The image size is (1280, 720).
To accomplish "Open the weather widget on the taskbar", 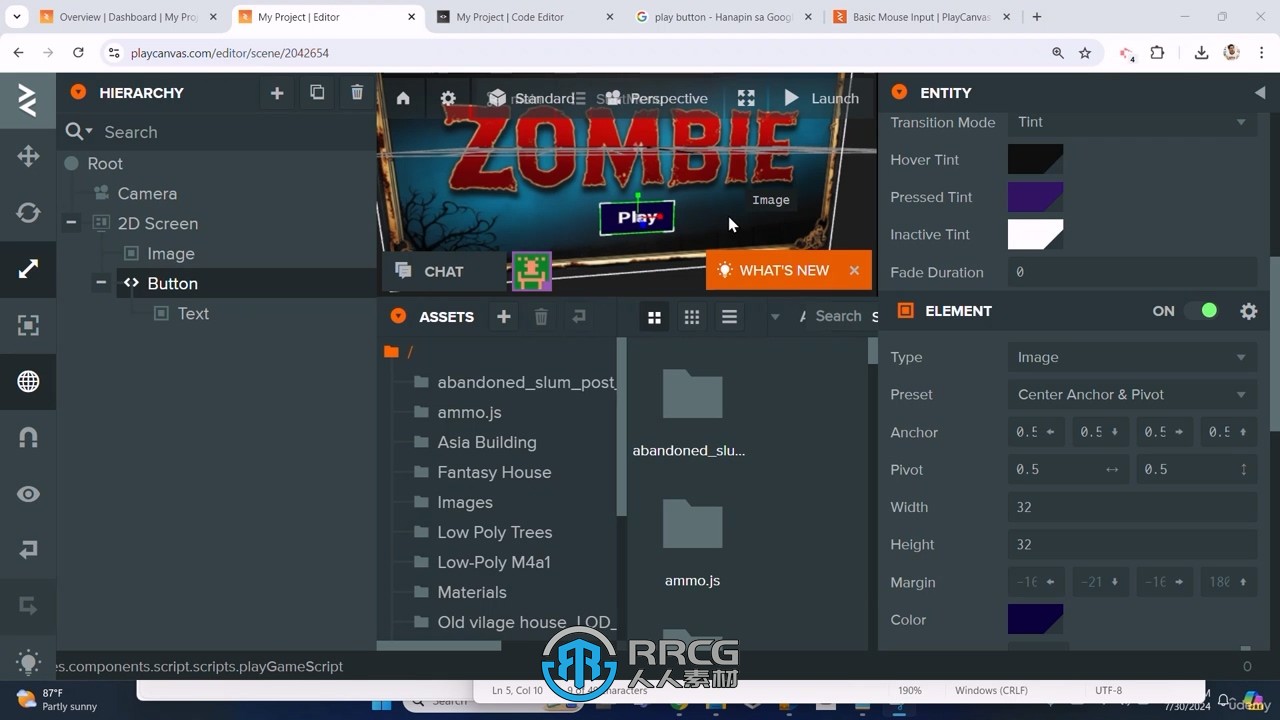I will point(57,699).
